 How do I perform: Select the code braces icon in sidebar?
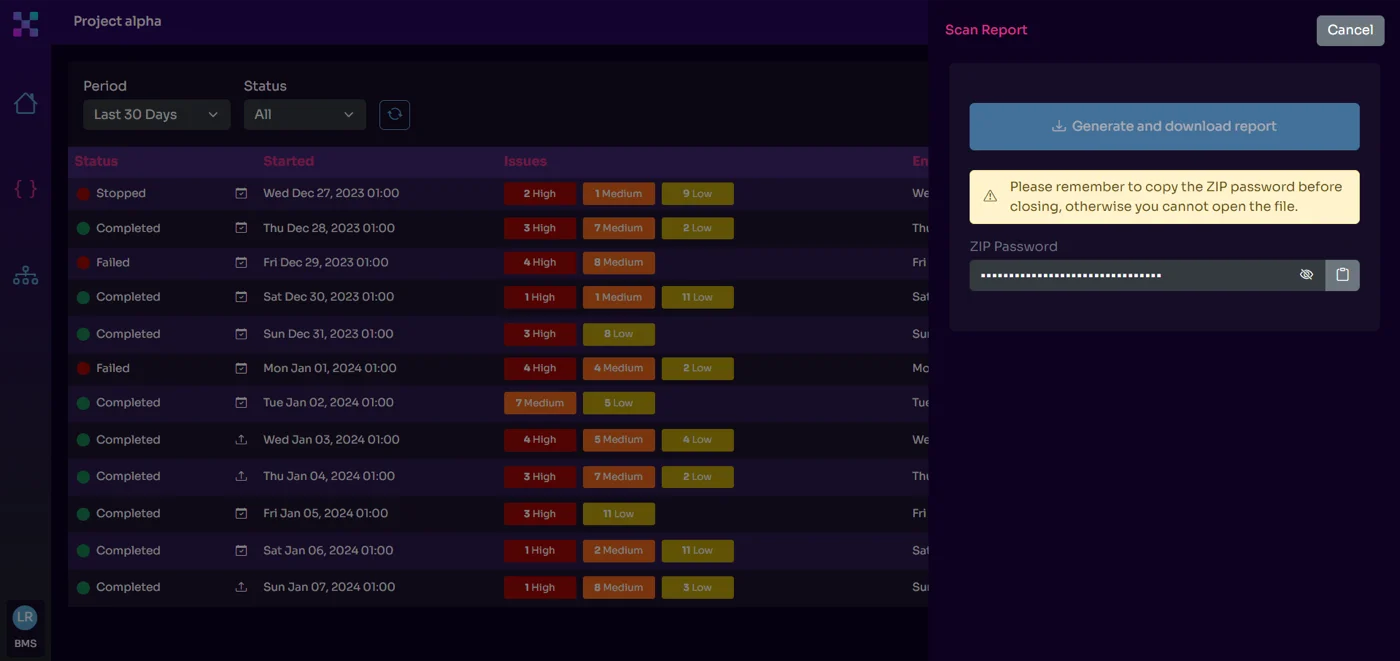pos(25,189)
